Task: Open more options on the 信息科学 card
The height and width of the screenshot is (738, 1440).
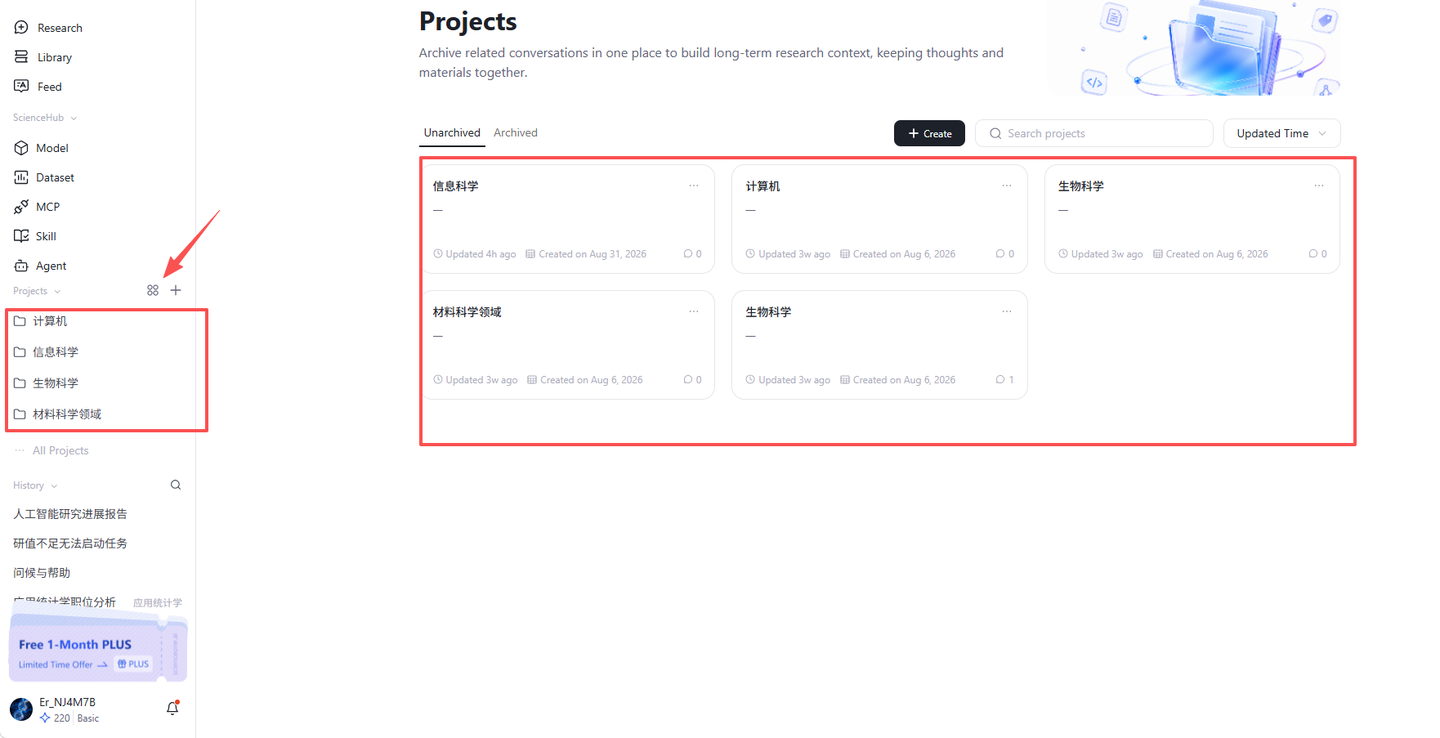Action: 694,186
